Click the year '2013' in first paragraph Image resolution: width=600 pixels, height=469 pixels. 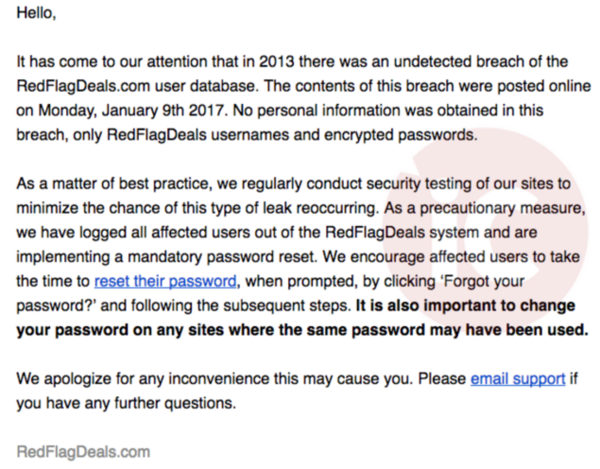(276, 62)
